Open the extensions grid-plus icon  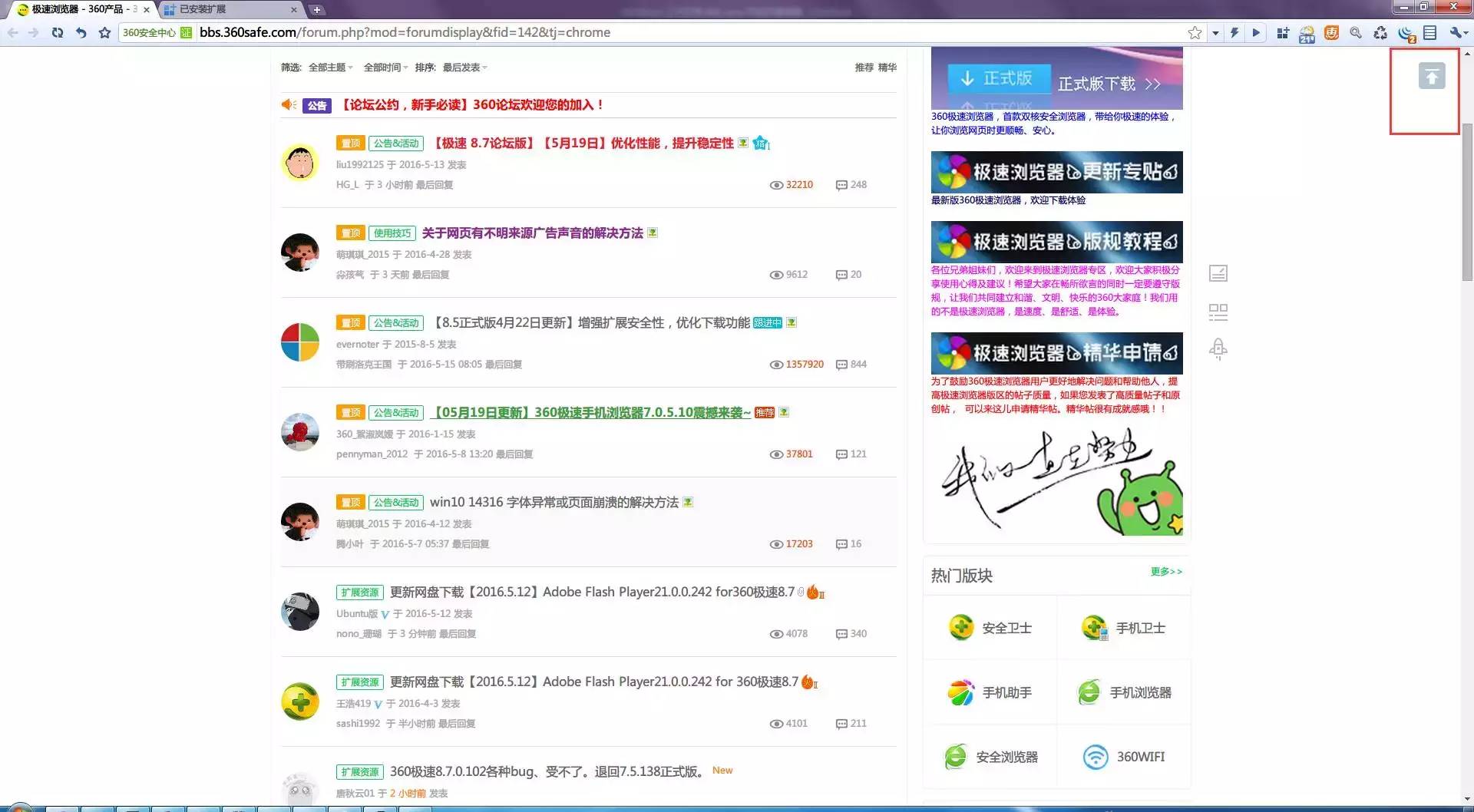1283,33
